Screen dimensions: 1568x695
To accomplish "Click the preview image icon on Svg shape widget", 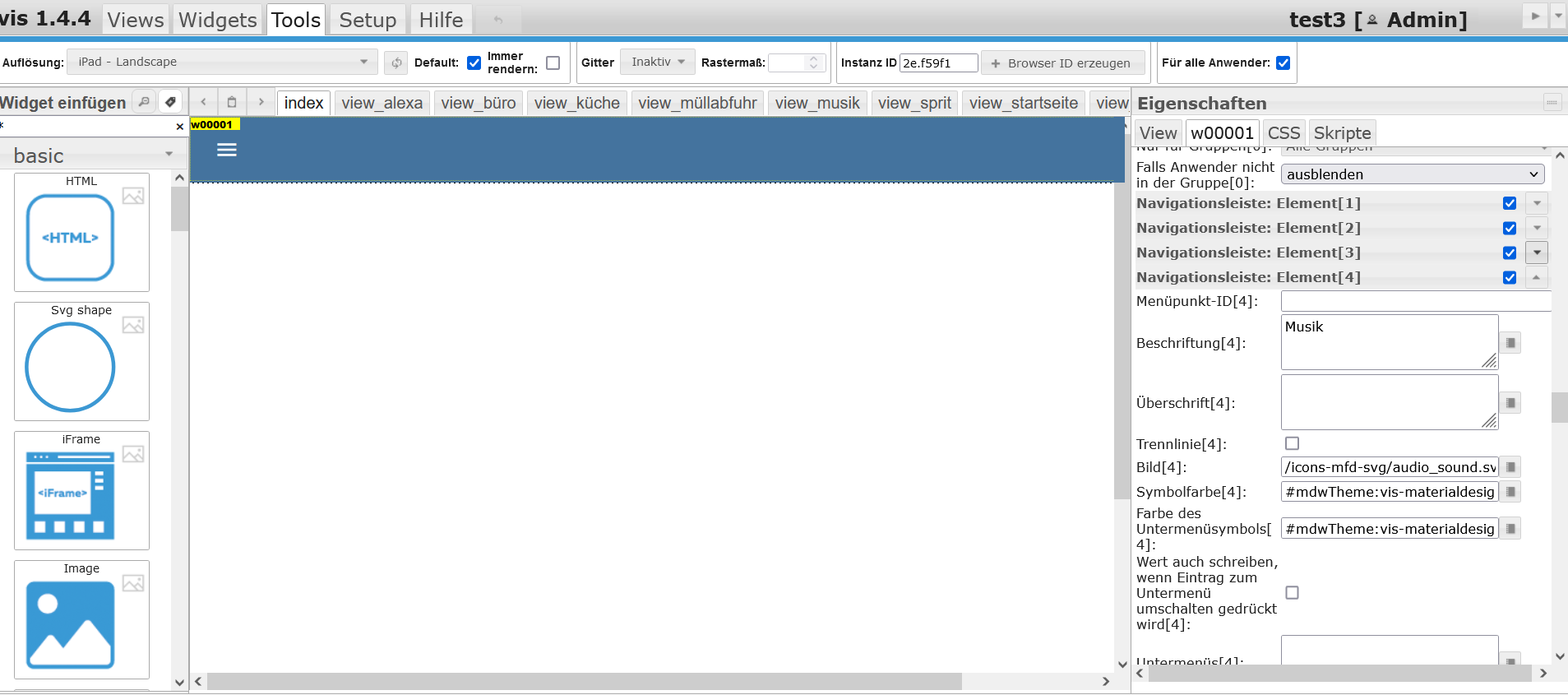I will pos(133,325).
